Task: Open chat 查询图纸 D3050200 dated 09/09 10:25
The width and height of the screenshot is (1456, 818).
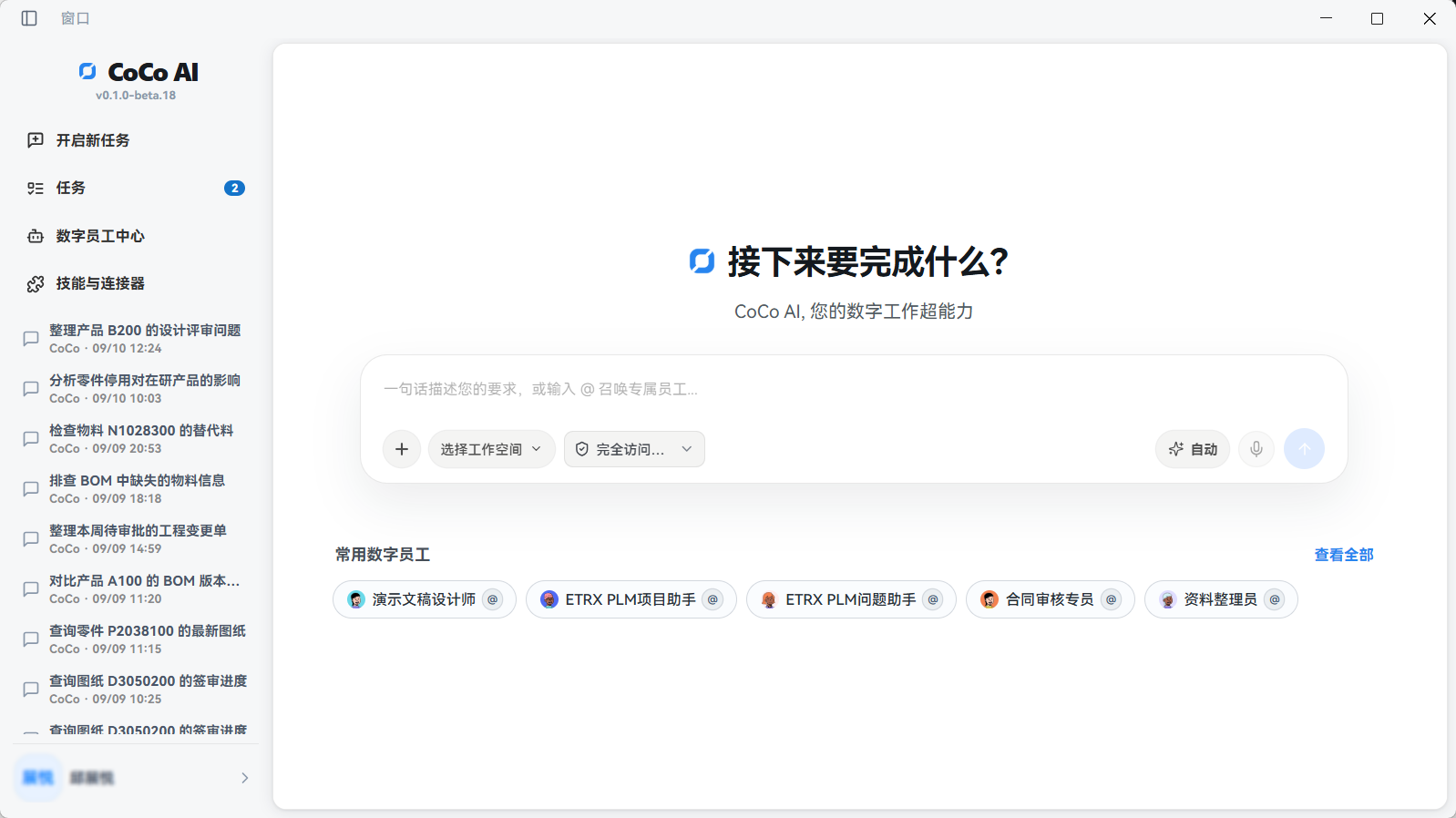Action: point(136,689)
